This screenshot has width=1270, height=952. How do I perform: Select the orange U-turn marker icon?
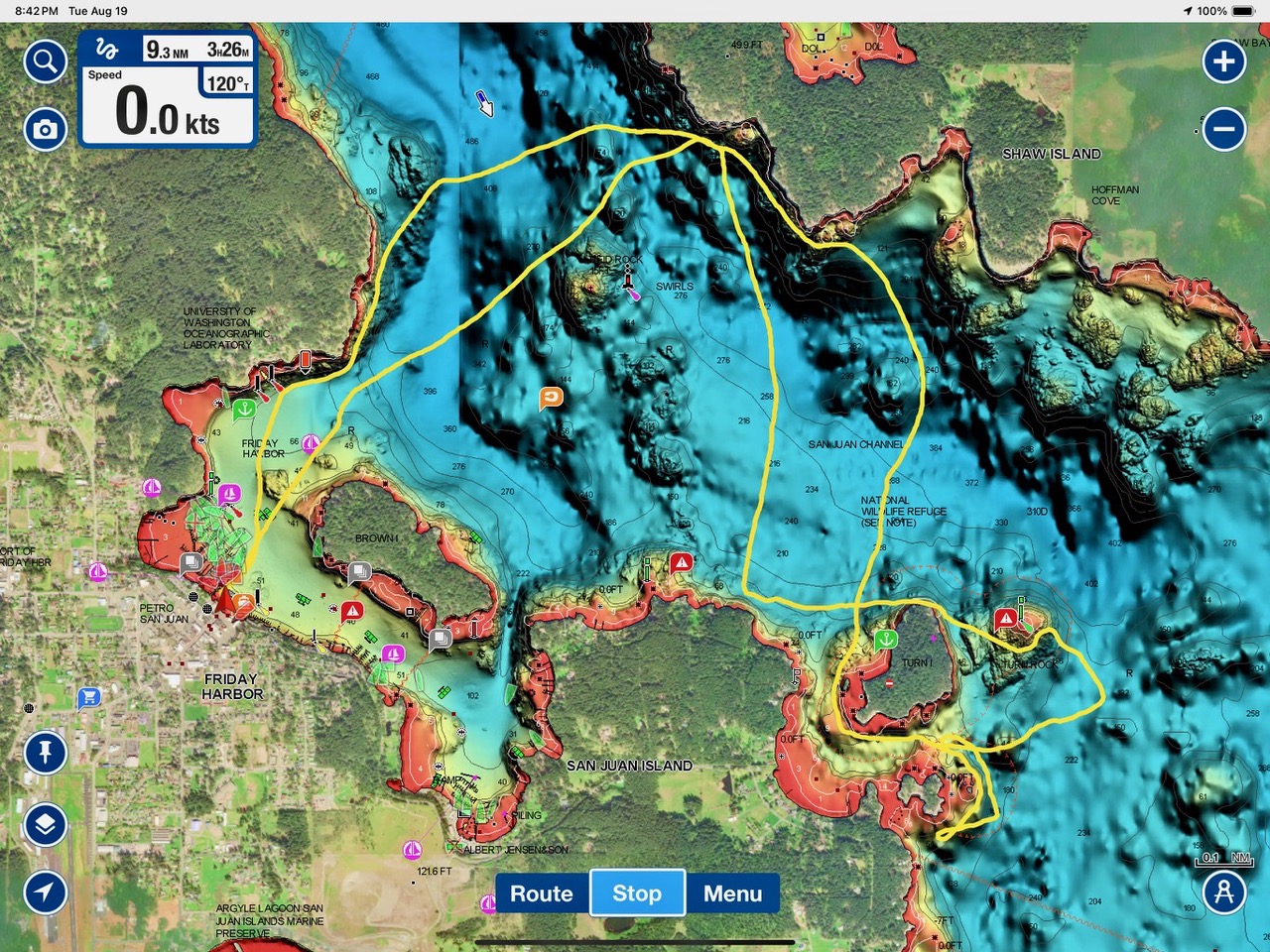pos(551,398)
